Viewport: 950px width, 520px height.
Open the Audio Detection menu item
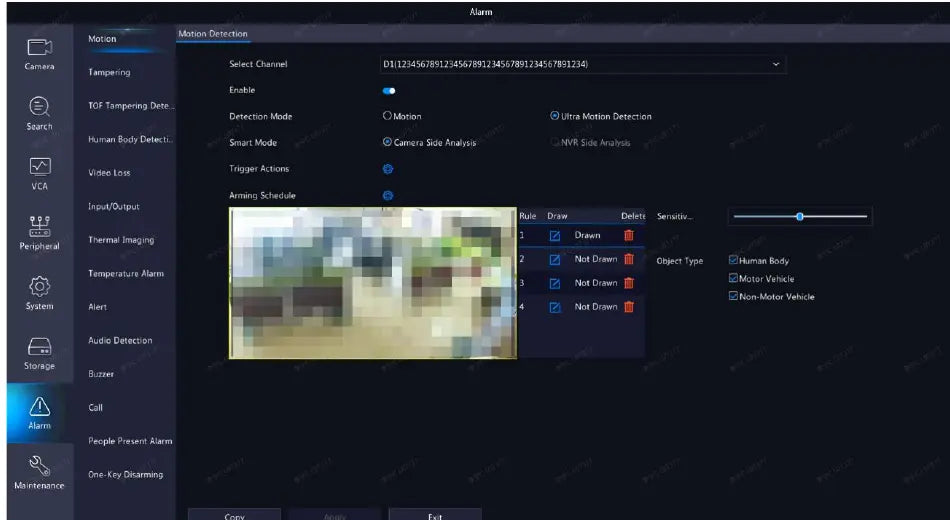click(120, 341)
